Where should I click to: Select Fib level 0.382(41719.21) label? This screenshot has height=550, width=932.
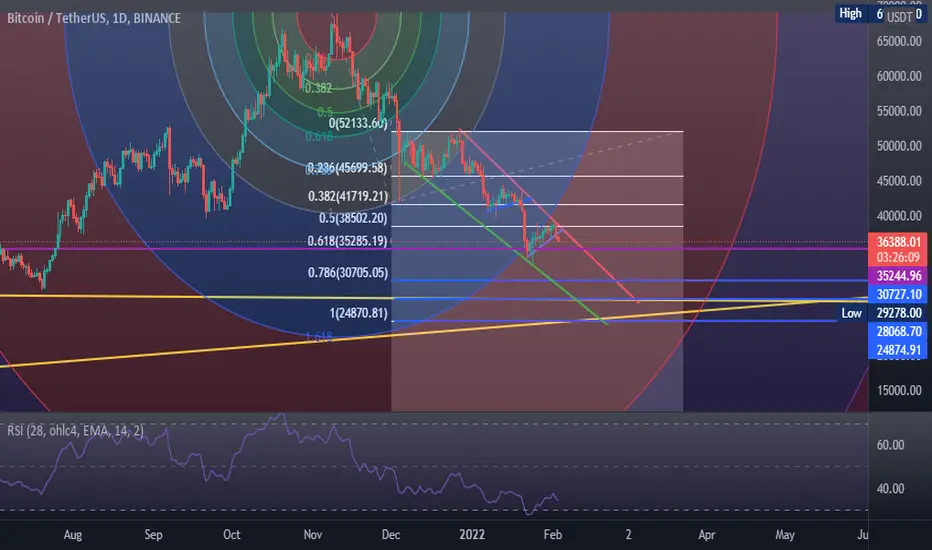click(348, 196)
